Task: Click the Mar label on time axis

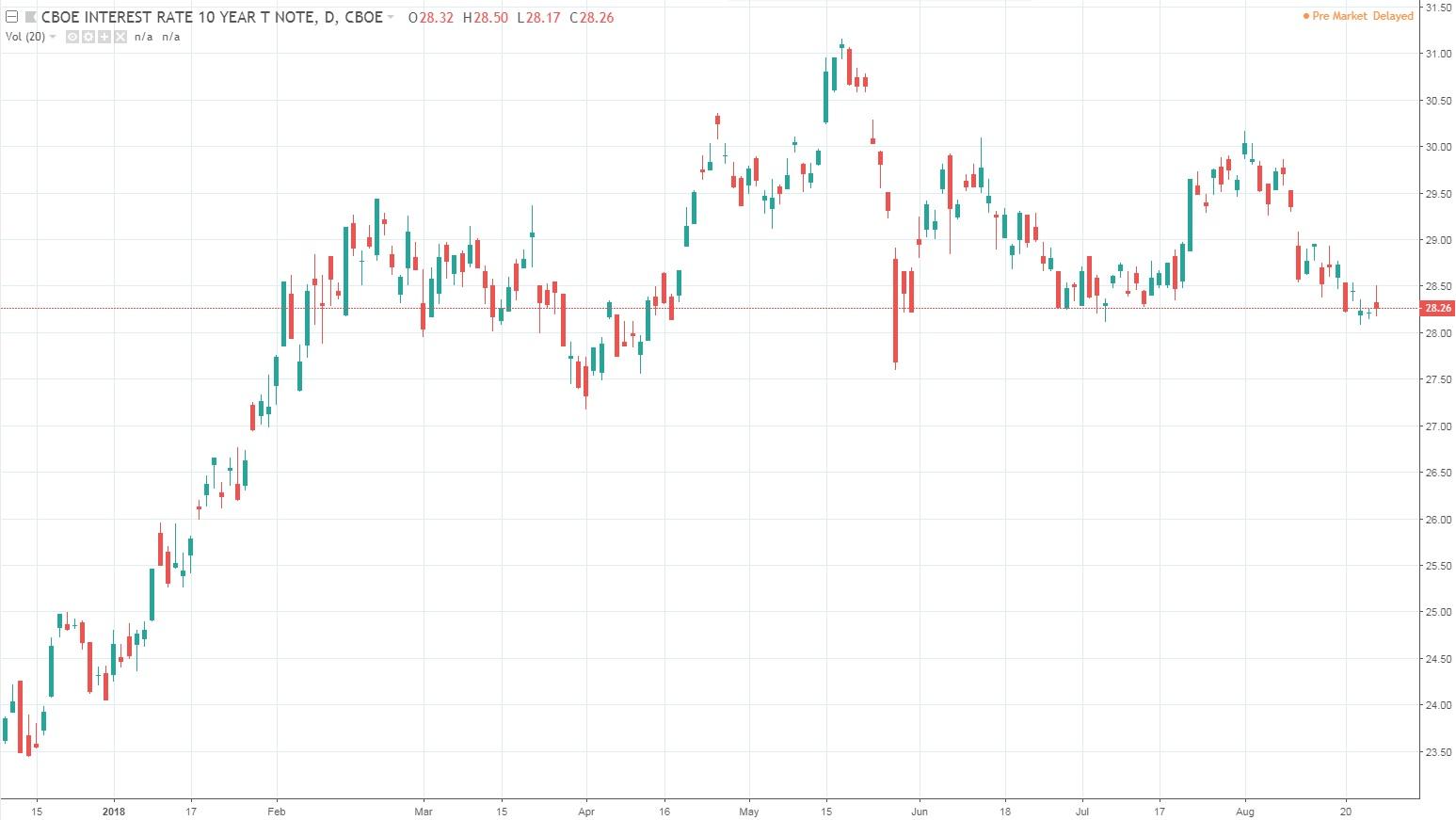Action: (424, 811)
